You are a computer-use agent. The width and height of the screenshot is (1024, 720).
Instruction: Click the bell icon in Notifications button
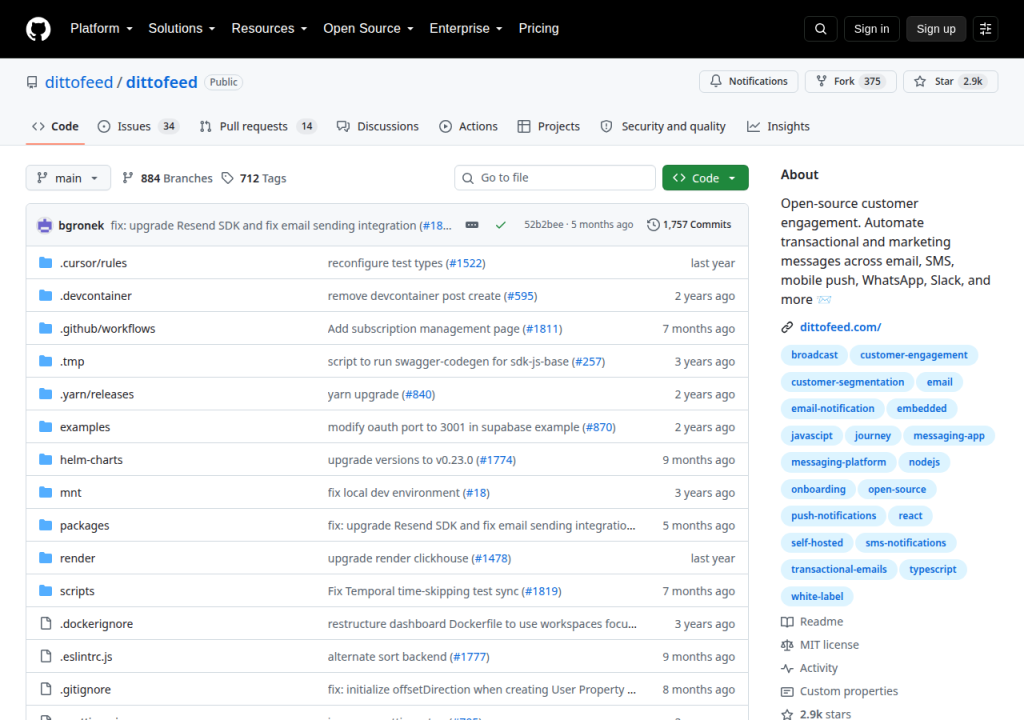(x=716, y=81)
